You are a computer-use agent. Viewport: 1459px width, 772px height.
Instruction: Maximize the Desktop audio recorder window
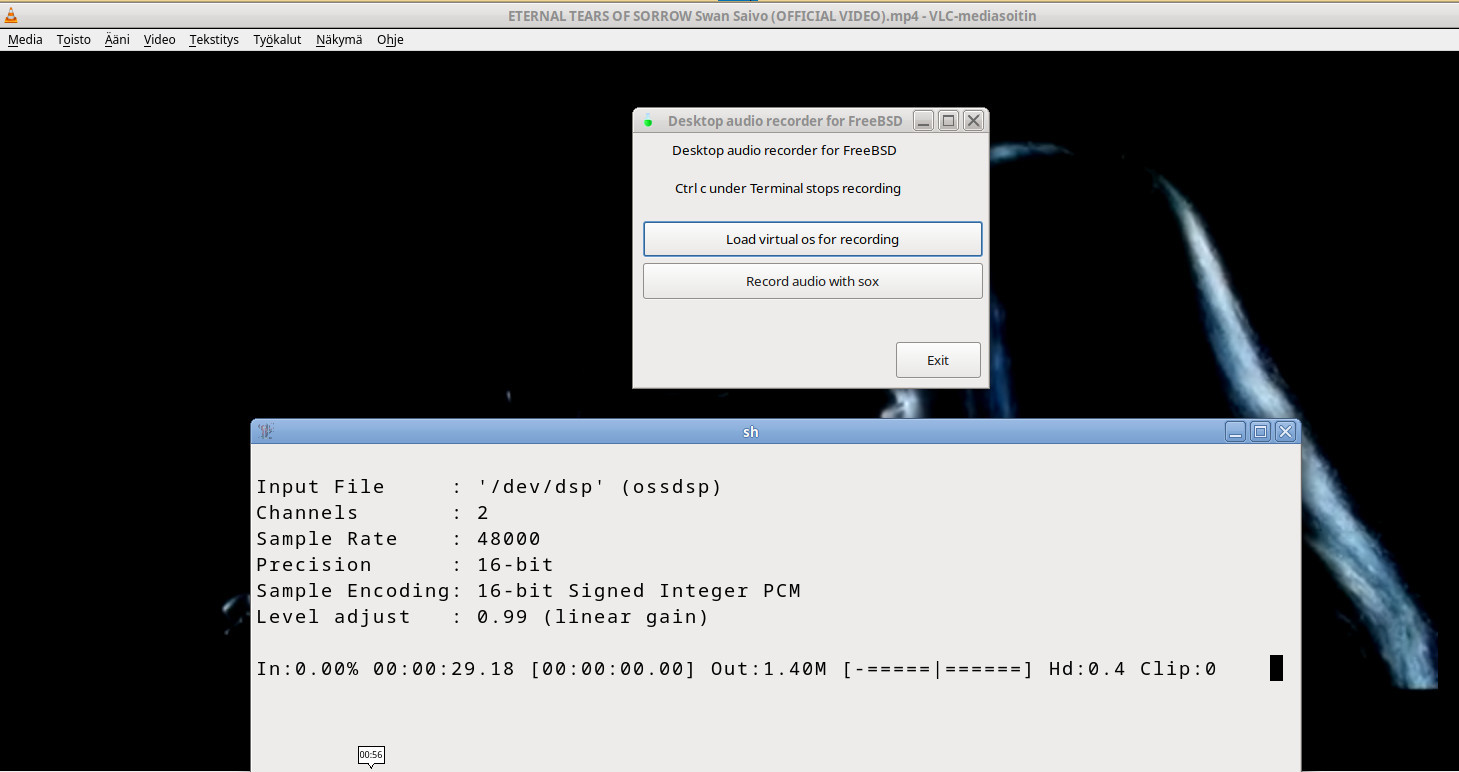949,121
